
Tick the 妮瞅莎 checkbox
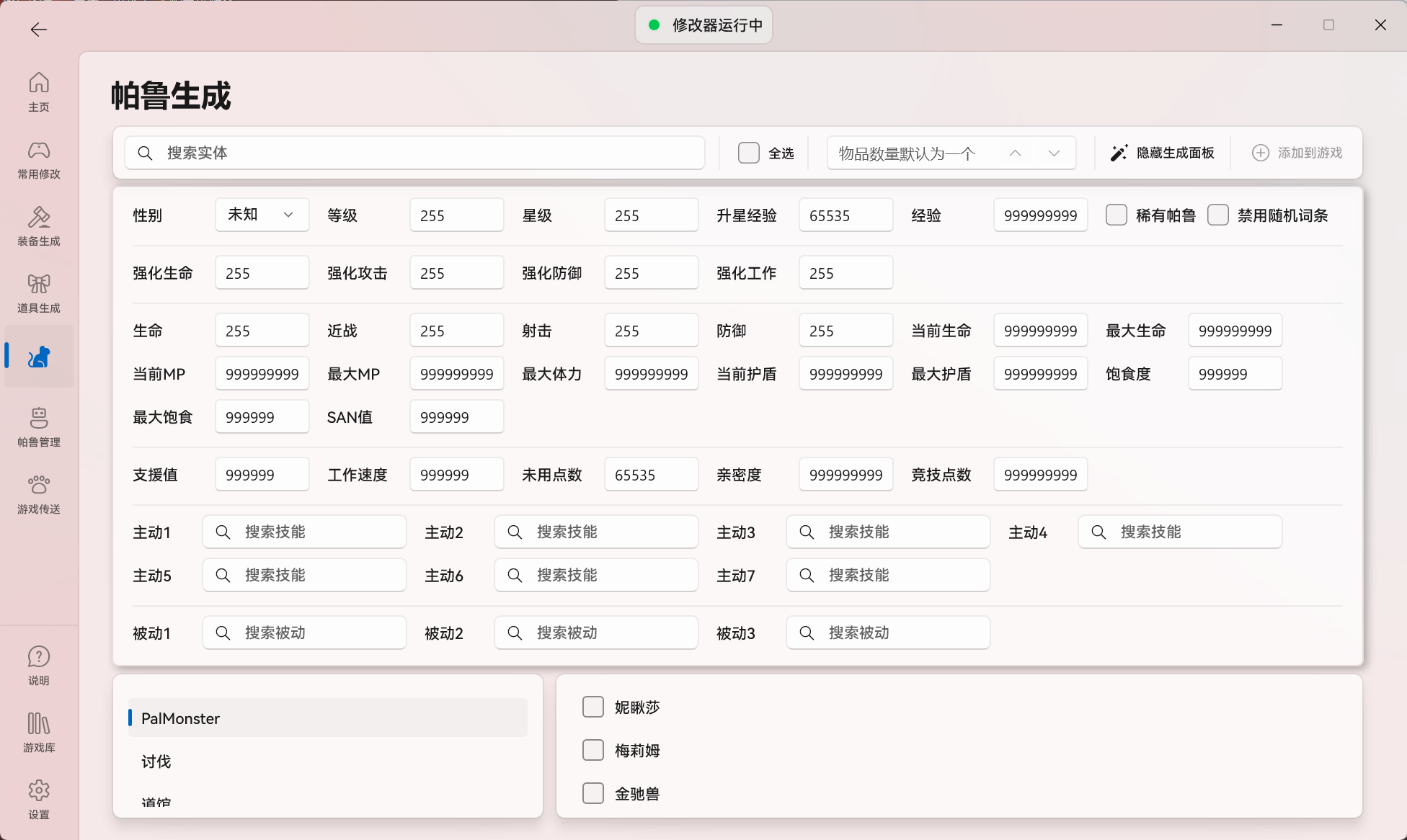point(593,707)
